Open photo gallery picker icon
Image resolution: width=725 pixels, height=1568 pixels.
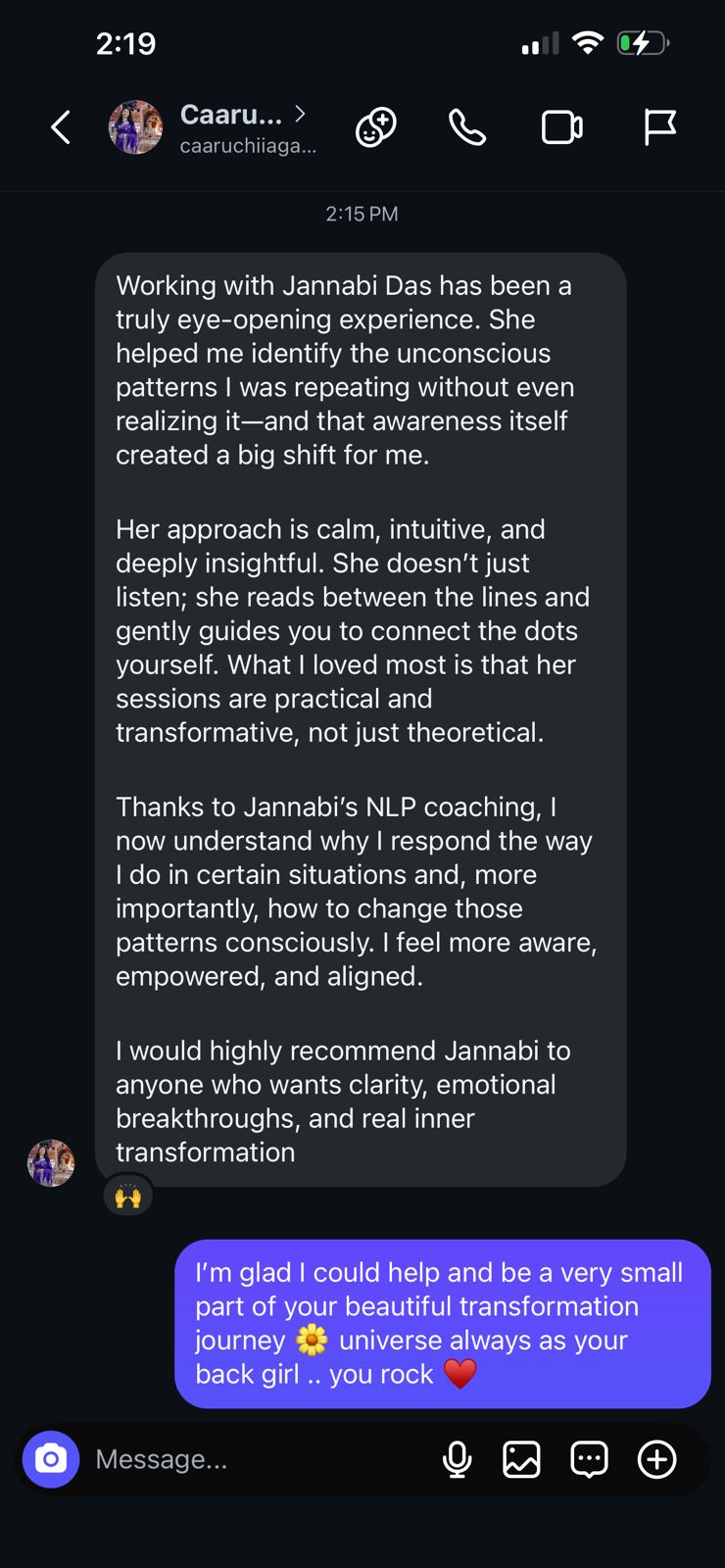(x=521, y=1459)
